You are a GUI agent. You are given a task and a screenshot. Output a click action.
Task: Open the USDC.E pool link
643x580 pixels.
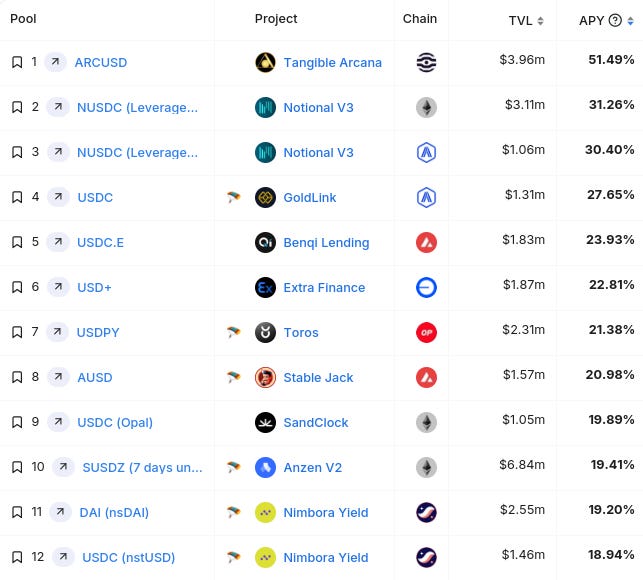100,242
